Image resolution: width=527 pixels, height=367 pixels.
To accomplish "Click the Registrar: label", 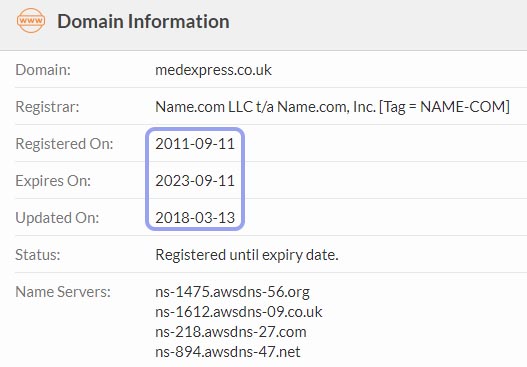I will pyautogui.click(x=47, y=107).
